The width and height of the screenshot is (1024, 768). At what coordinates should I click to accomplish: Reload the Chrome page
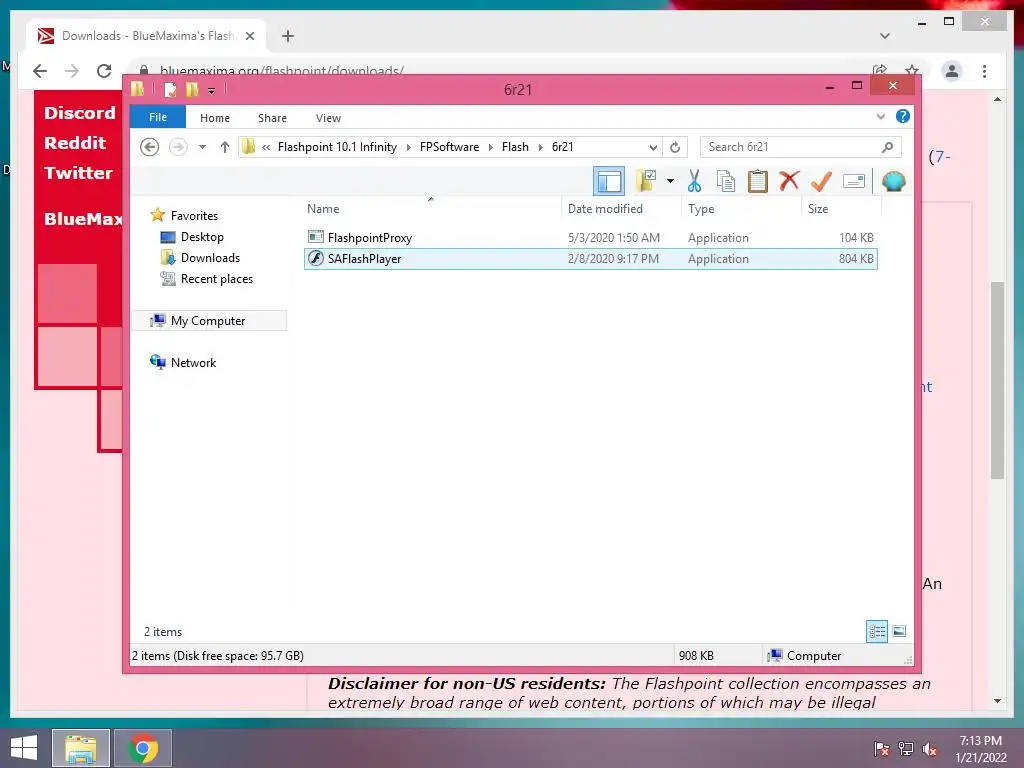click(x=104, y=71)
